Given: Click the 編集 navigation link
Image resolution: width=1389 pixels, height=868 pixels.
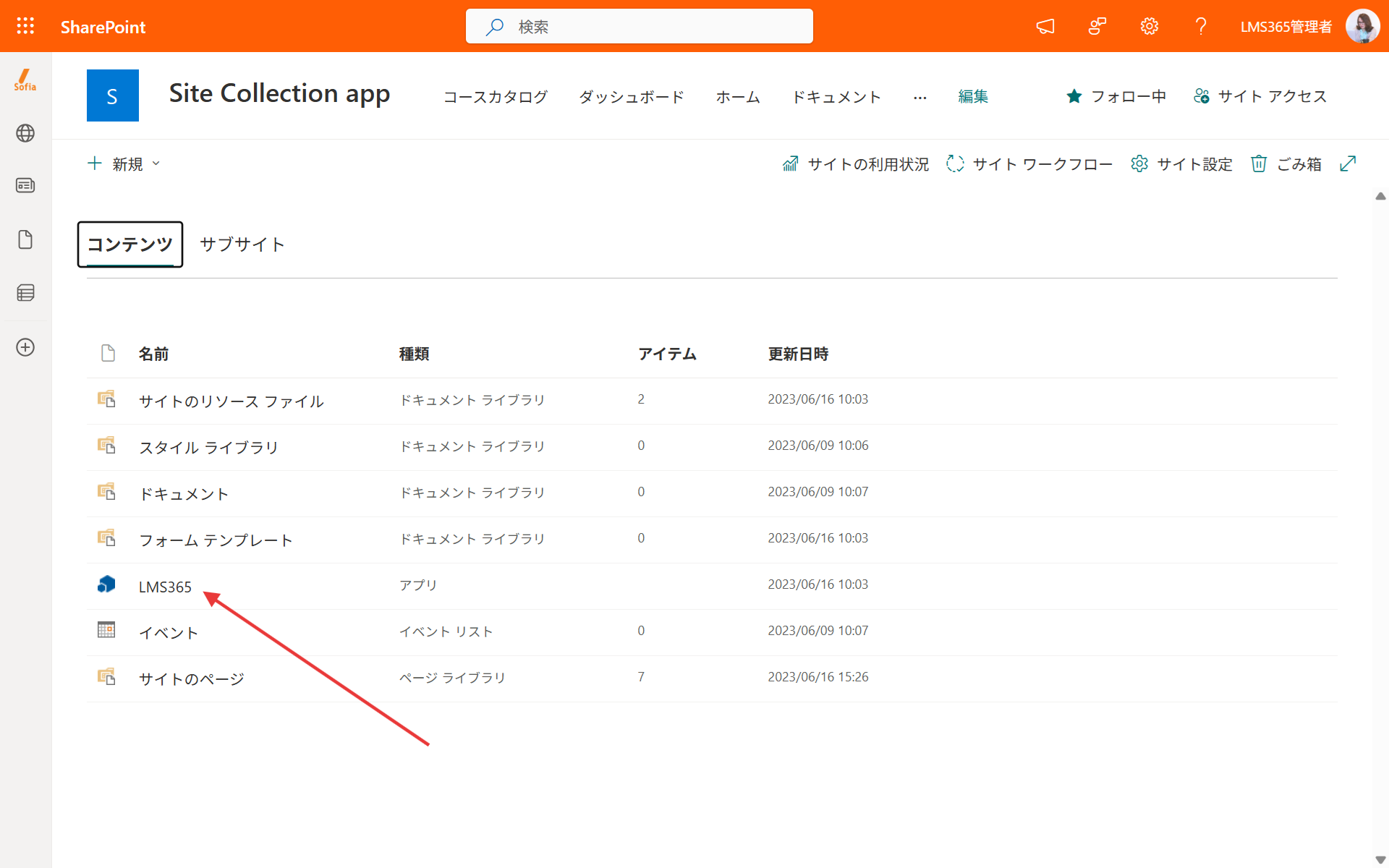Looking at the screenshot, I should (x=973, y=97).
